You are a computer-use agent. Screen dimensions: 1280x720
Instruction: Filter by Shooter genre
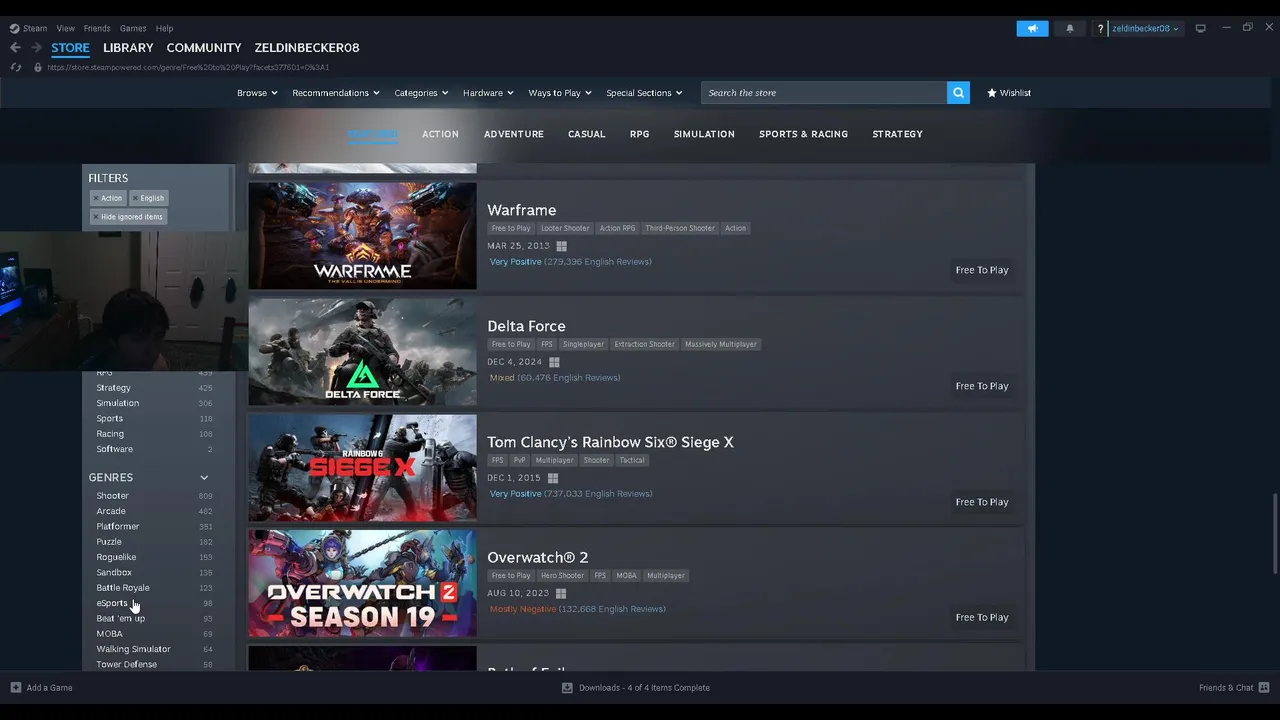tap(112, 496)
